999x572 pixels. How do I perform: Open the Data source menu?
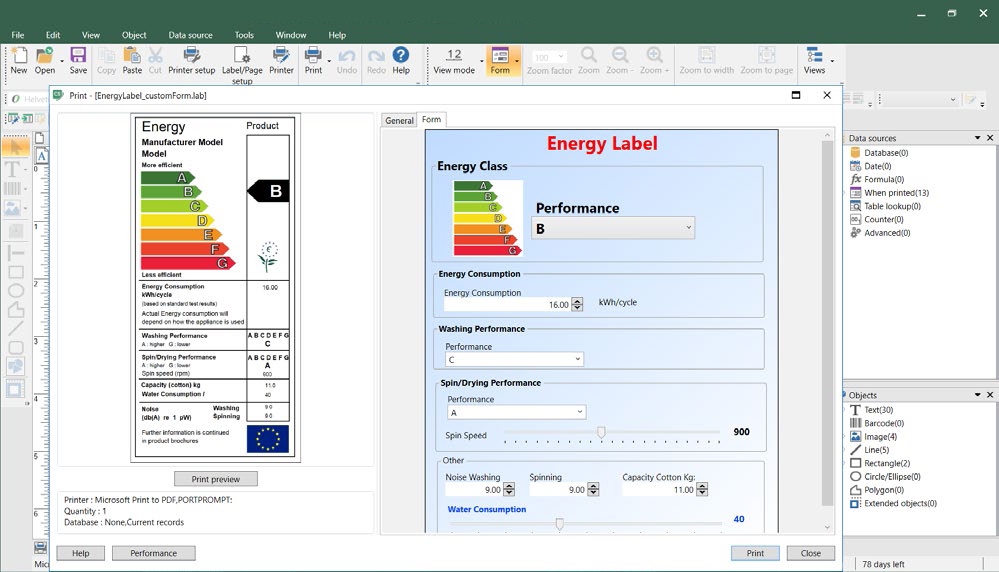pyautogui.click(x=190, y=35)
